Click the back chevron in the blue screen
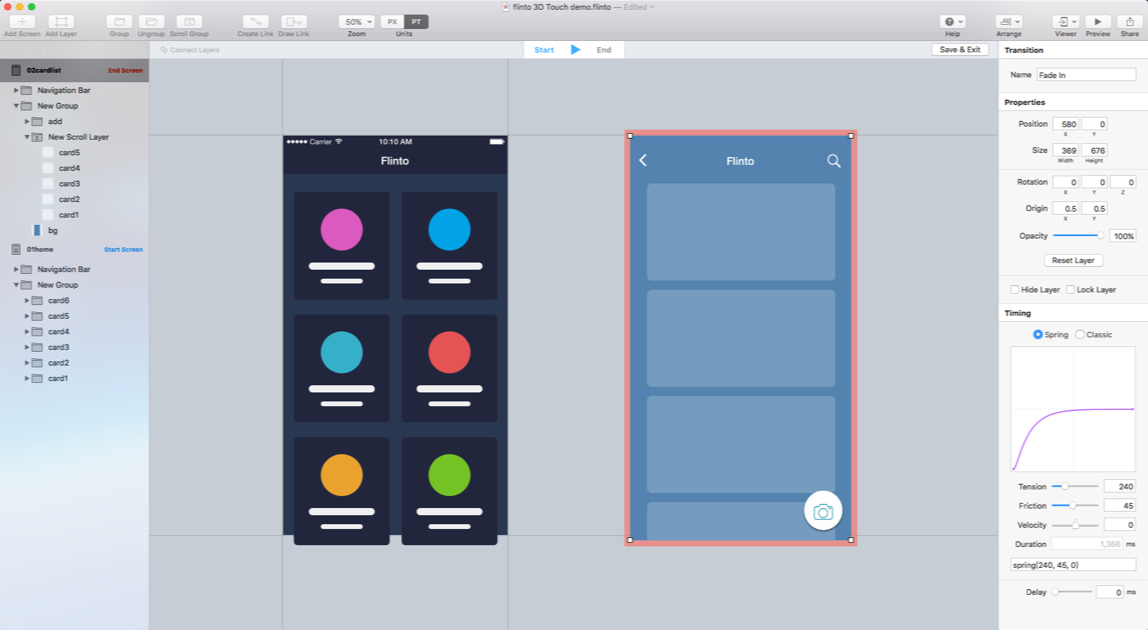 click(643, 160)
